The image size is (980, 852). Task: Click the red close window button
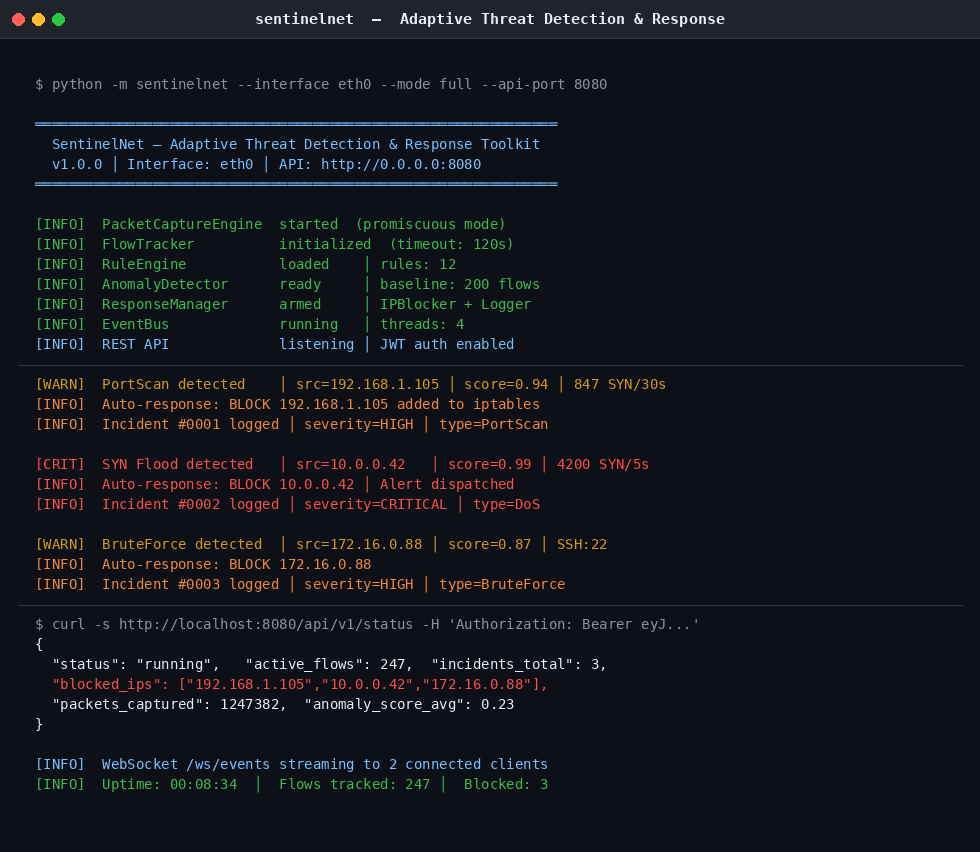point(18,19)
